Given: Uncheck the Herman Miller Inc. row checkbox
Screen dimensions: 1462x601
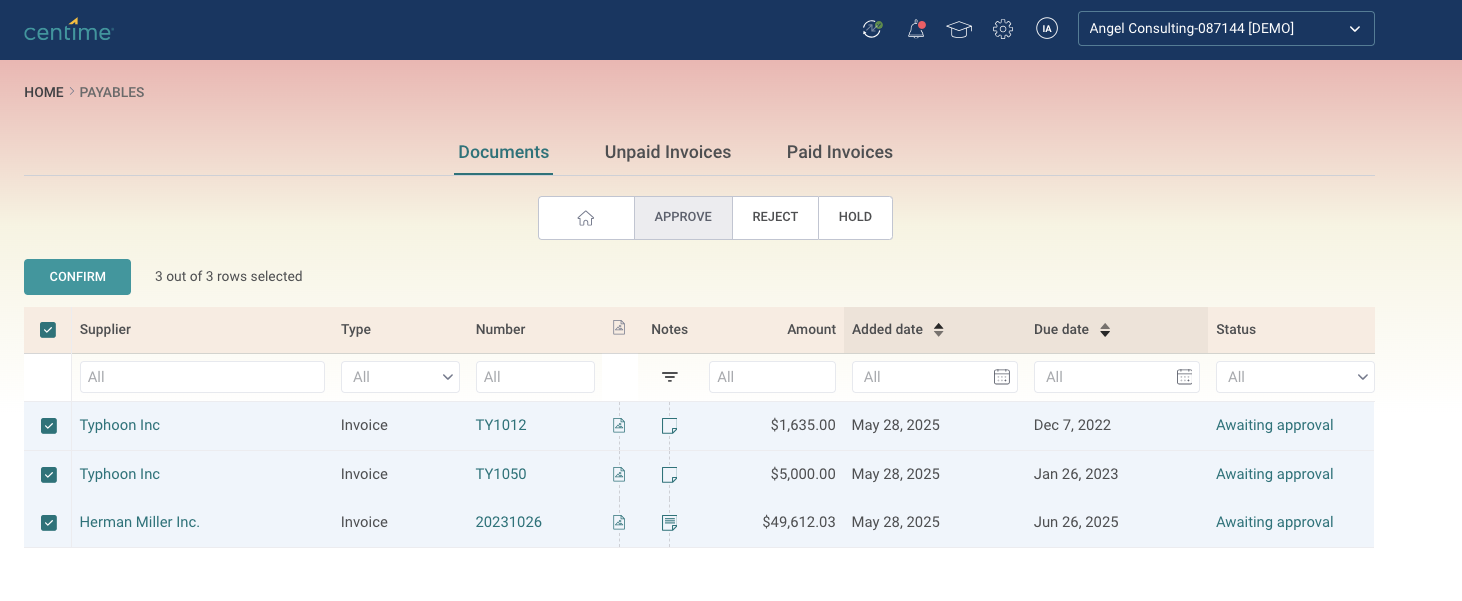Looking at the screenshot, I should pos(49,523).
